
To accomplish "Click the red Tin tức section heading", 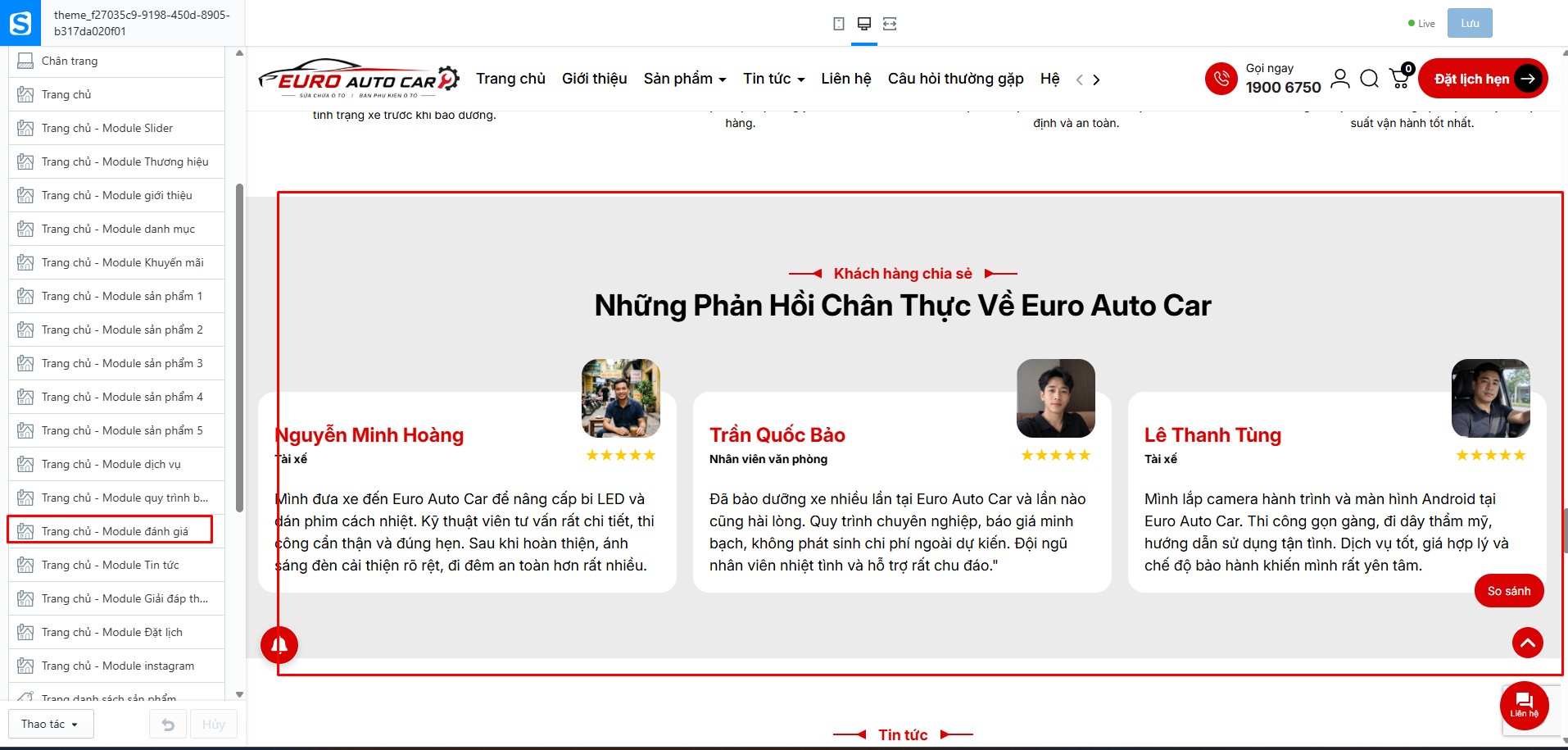I will (903, 735).
